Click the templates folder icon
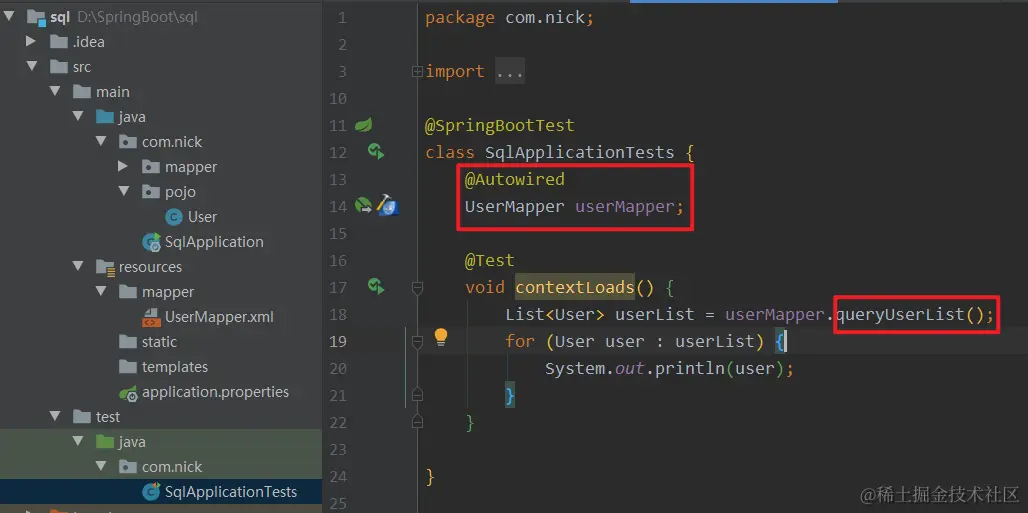The image size is (1028, 513). point(128,367)
